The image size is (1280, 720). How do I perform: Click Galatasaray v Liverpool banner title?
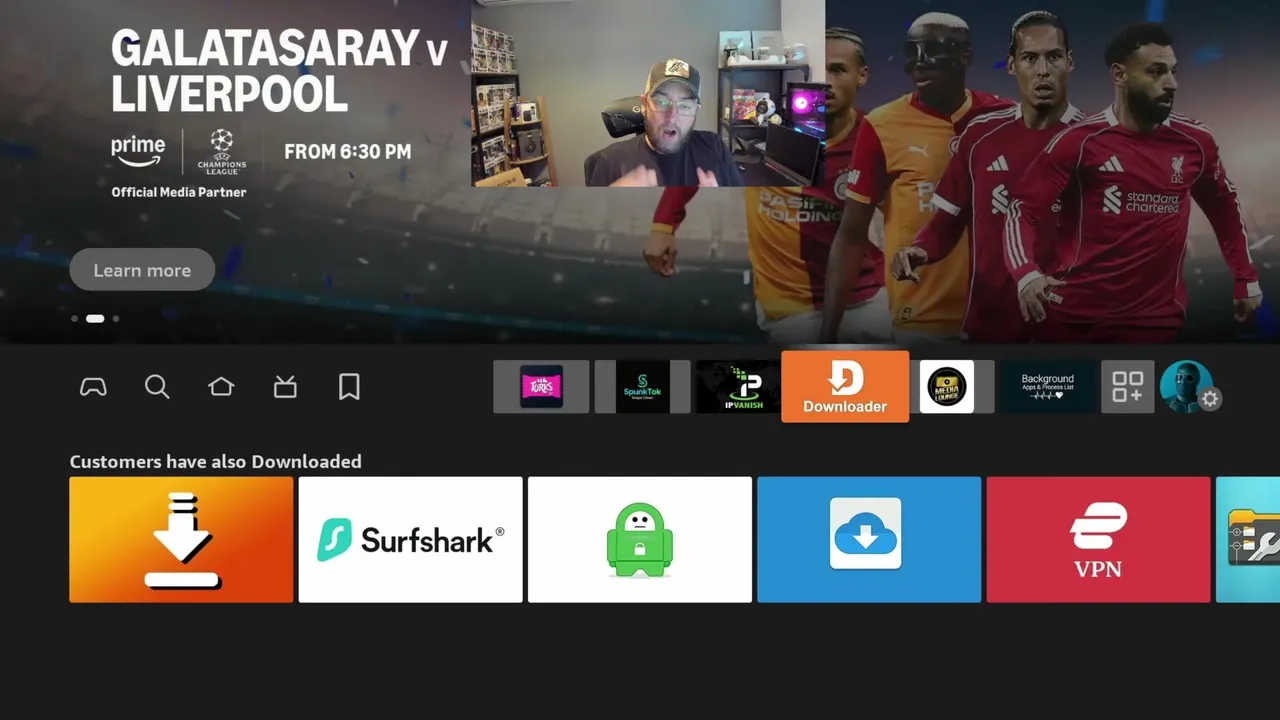pyautogui.click(x=278, y=71)
